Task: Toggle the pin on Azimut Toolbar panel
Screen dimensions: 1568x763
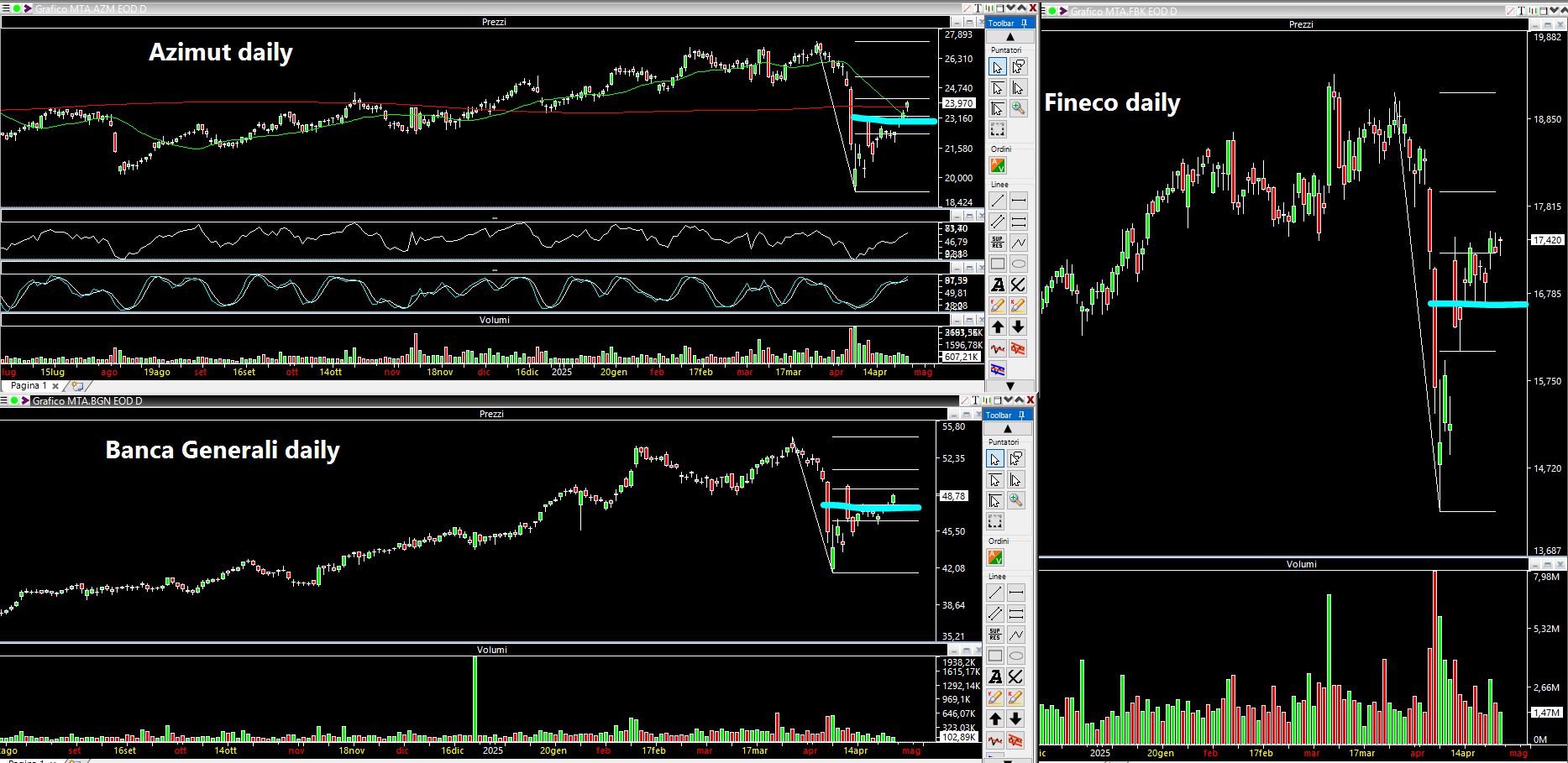Action: coord(1024,23)
